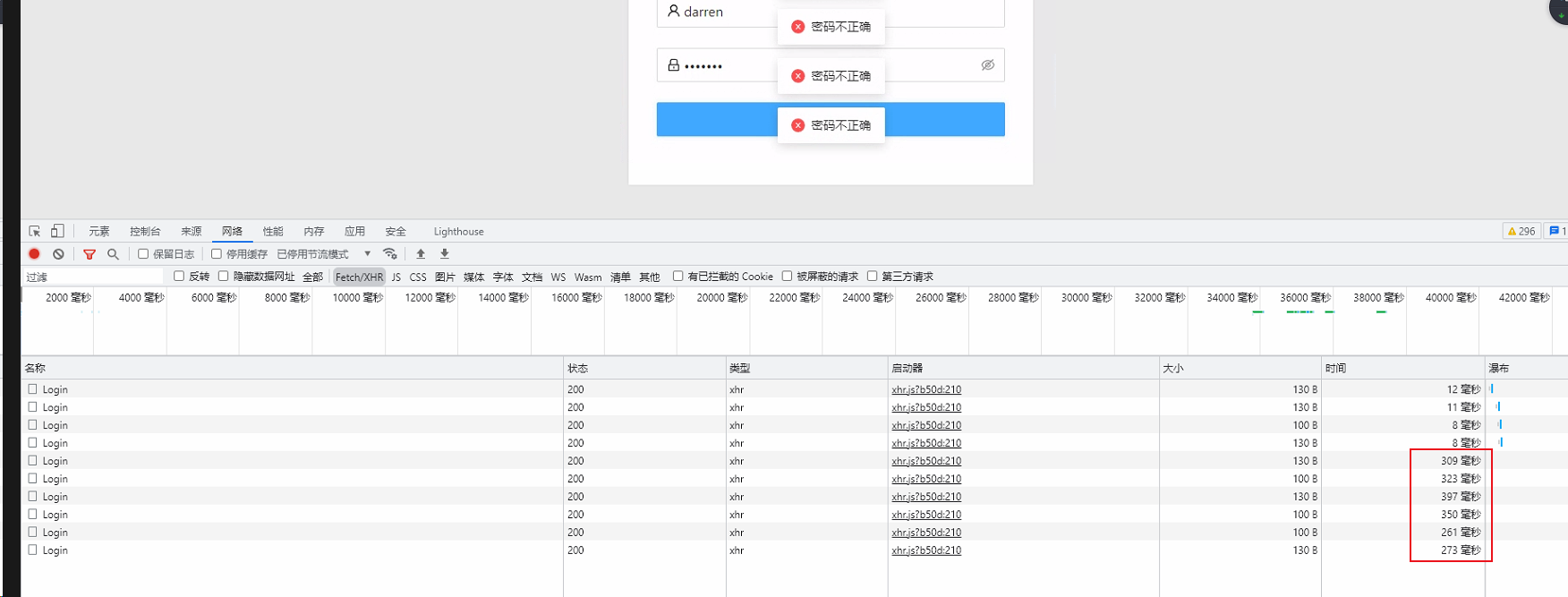Image resolution: width=1568 pixels, height=597 pixels.
Task: Sort by the 时间 column header
Action: click(x=1403, y=368)
